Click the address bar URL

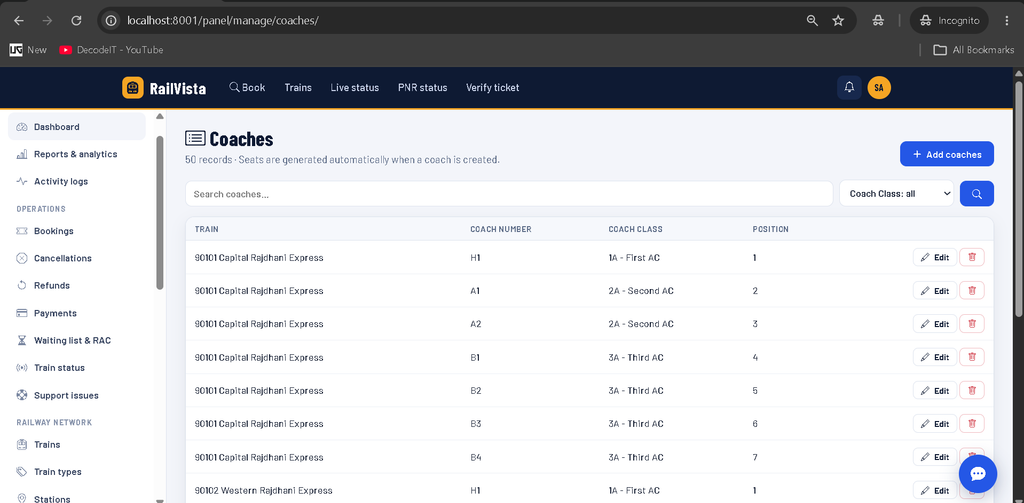point(223,20)
